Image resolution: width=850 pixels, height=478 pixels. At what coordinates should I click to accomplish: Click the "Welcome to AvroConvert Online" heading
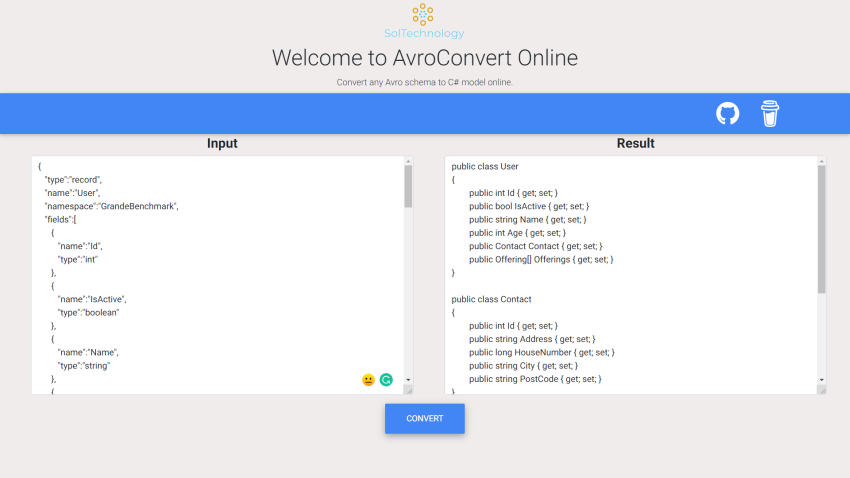[x=424, y=58]
